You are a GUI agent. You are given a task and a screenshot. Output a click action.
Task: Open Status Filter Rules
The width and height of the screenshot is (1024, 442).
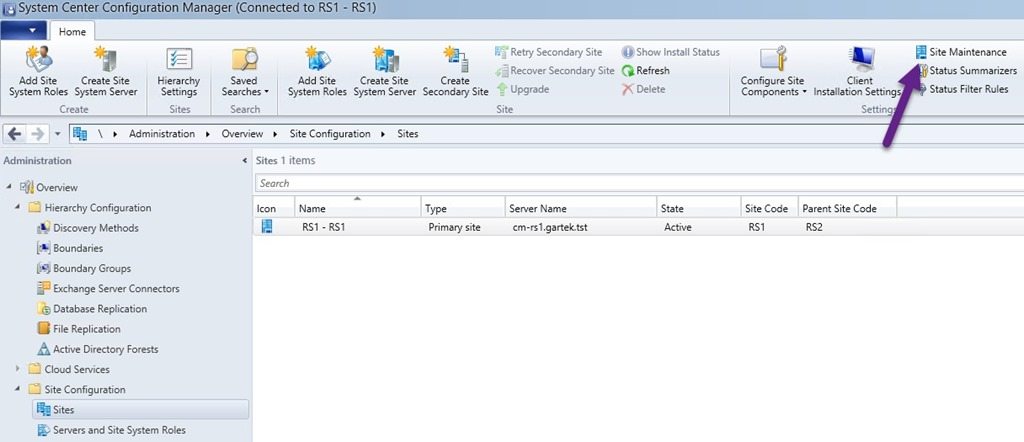click(962, 89)
